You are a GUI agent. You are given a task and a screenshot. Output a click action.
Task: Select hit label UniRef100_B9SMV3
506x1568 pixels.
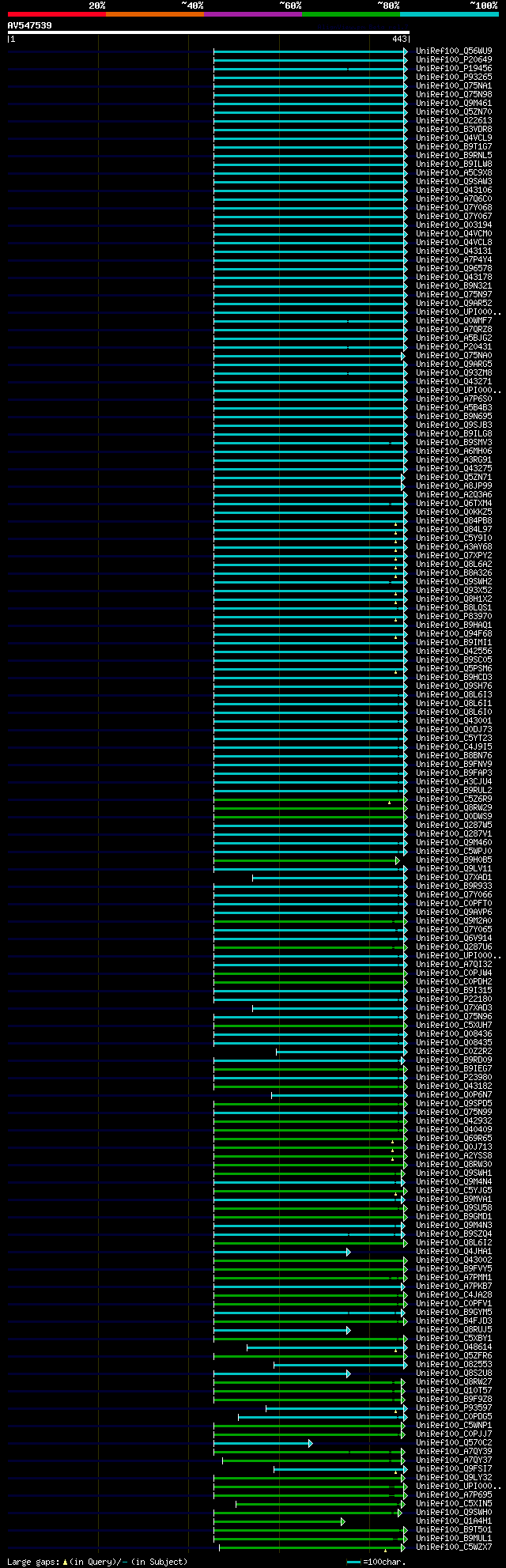pos(454,443)
